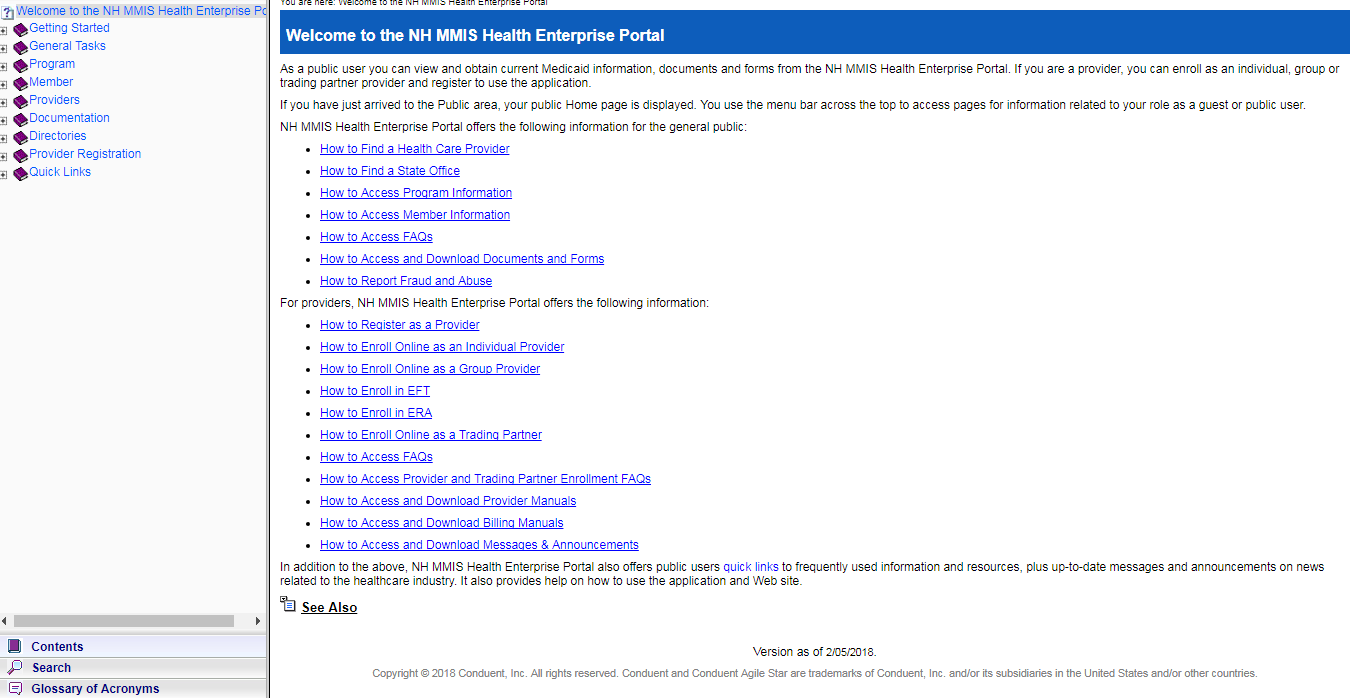Click the See Also list icon

pyautogui.click(x=288, y=604)
